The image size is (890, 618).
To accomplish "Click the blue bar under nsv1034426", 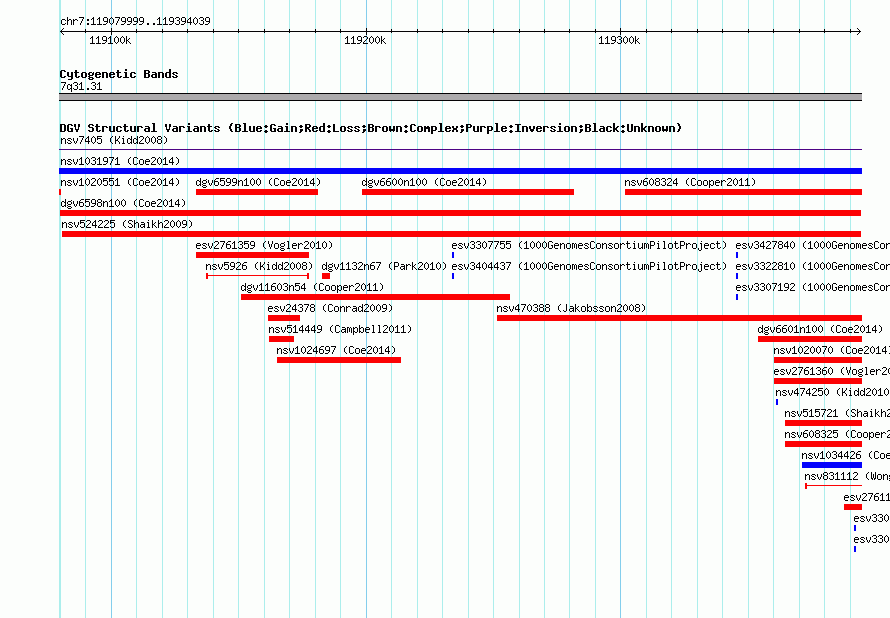I will (832, 465).
